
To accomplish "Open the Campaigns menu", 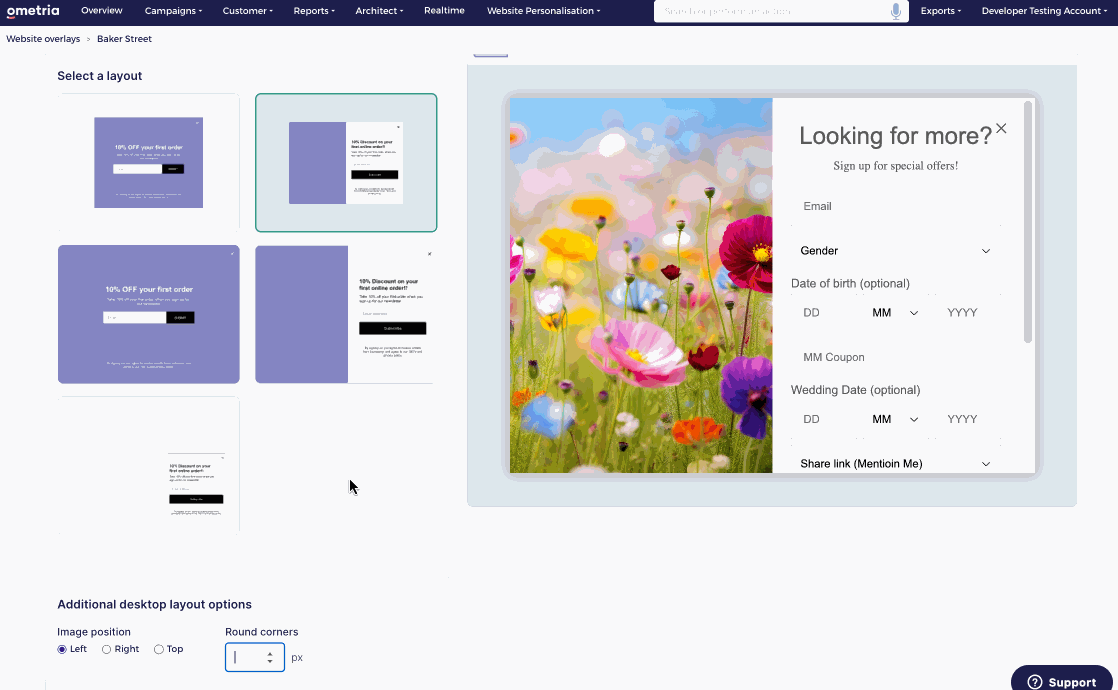I will point(173,11).
